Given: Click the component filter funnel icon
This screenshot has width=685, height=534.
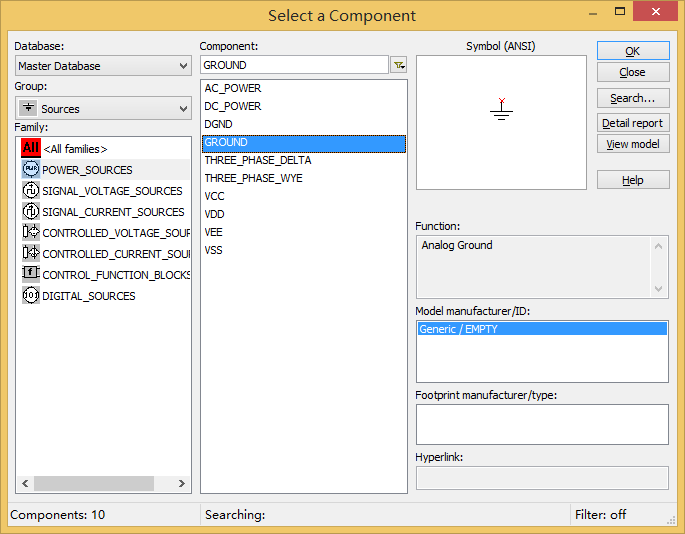Looking at the screenshot, I should (x=399, y=65).
